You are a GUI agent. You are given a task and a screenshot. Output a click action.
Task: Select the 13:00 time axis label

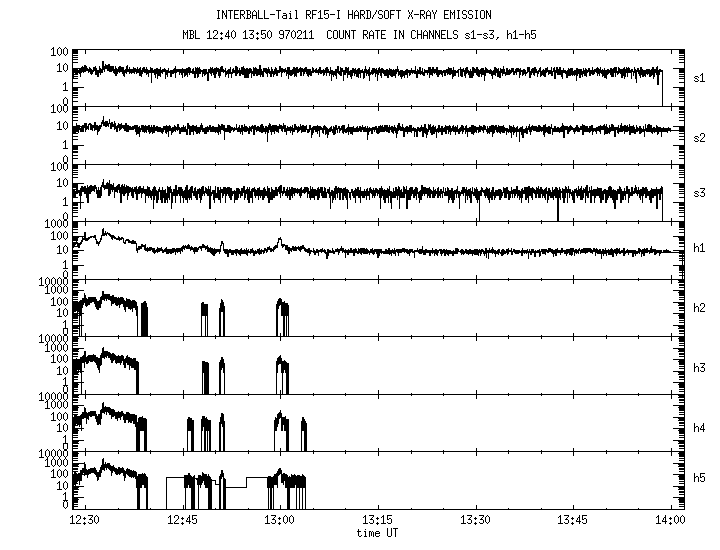280,520
